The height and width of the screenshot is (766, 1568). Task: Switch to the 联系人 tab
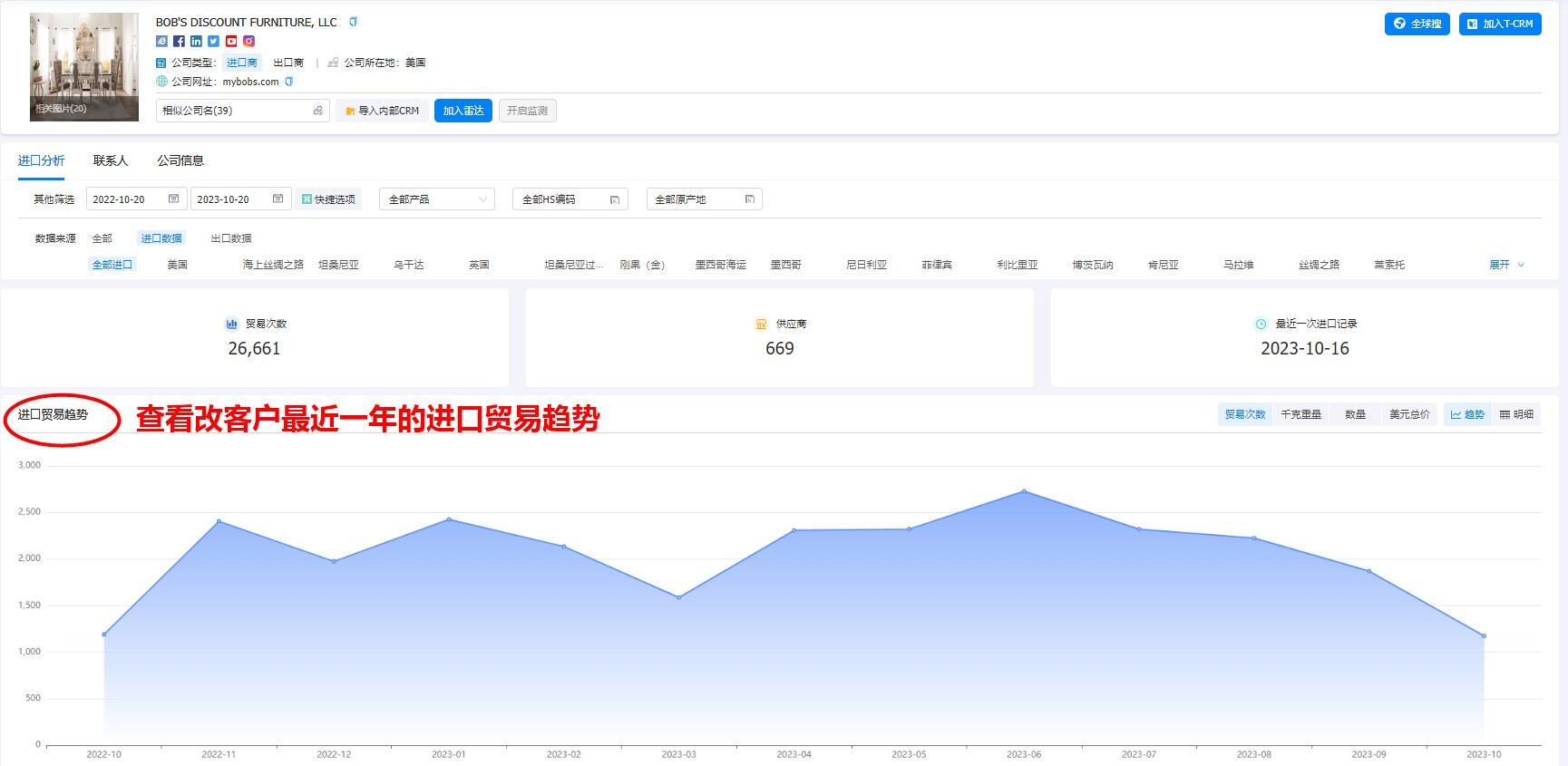pyautogui.click(x=111, y=160)
